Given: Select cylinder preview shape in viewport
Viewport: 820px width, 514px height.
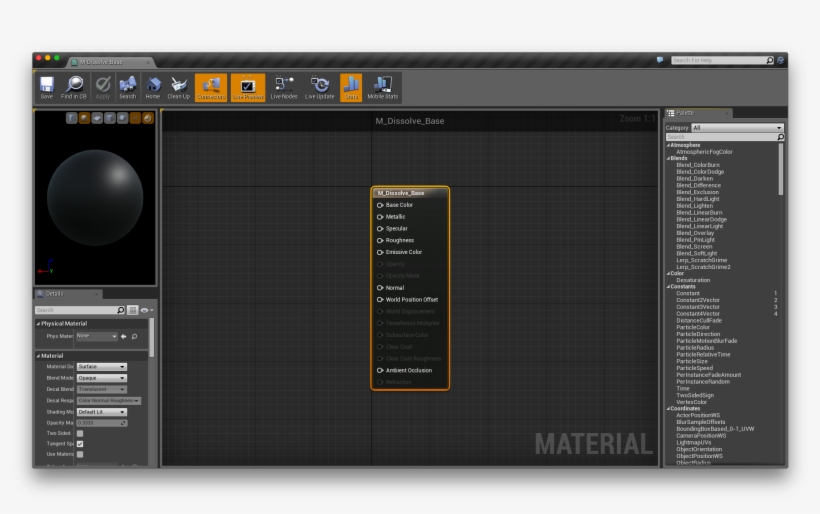Looking at the screenshot, I should point(72,118).
